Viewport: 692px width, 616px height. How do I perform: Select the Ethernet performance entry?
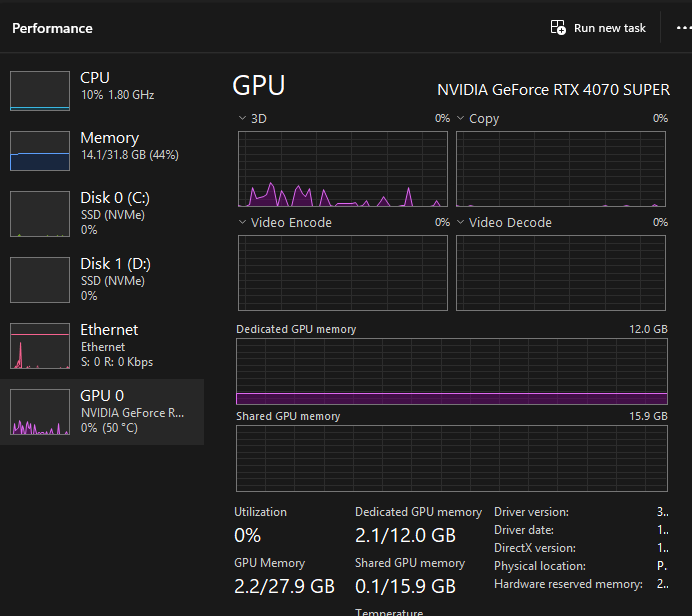[102, 346]
